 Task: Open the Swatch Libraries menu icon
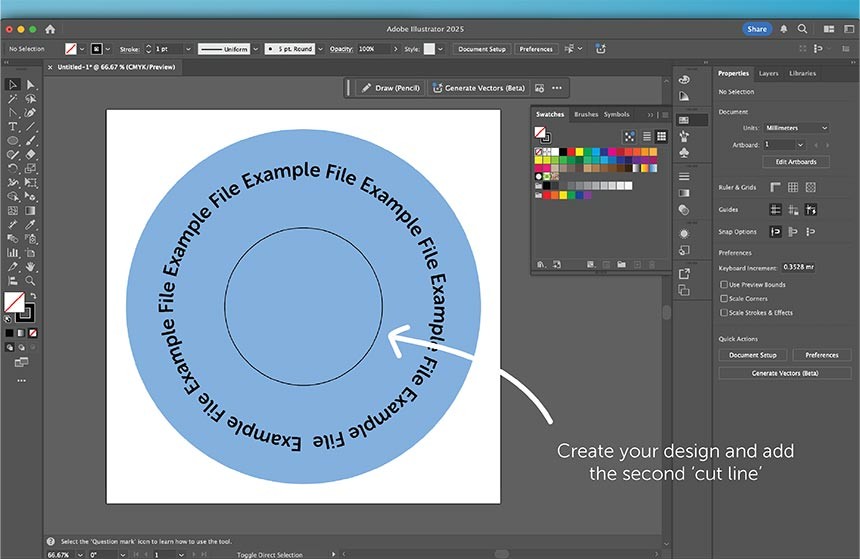[541, 264]
